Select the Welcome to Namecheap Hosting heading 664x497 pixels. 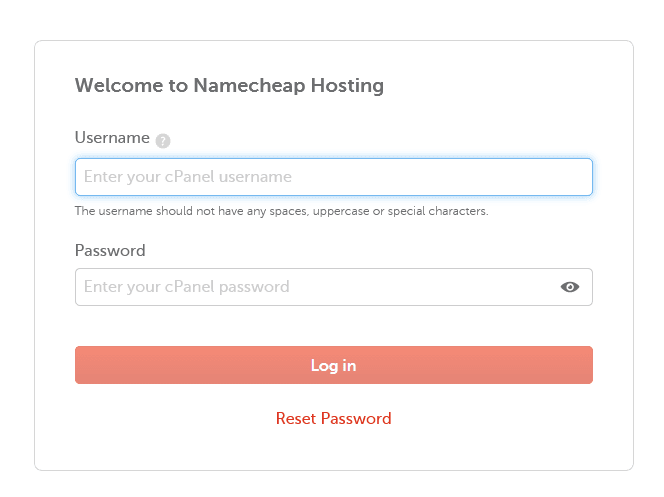(x=229, y=86)
